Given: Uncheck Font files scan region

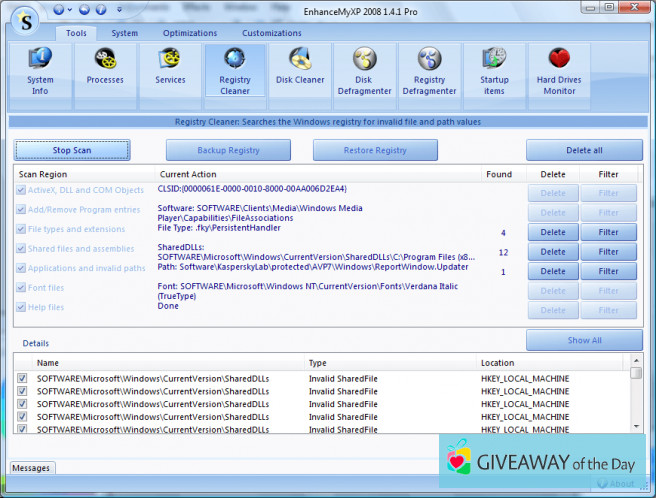Looking at the screenshot, I should click(22, 288).
